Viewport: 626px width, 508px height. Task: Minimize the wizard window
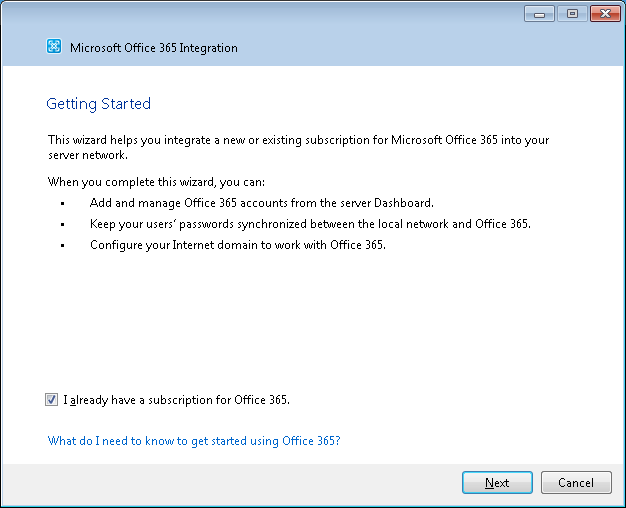point(539,14)
